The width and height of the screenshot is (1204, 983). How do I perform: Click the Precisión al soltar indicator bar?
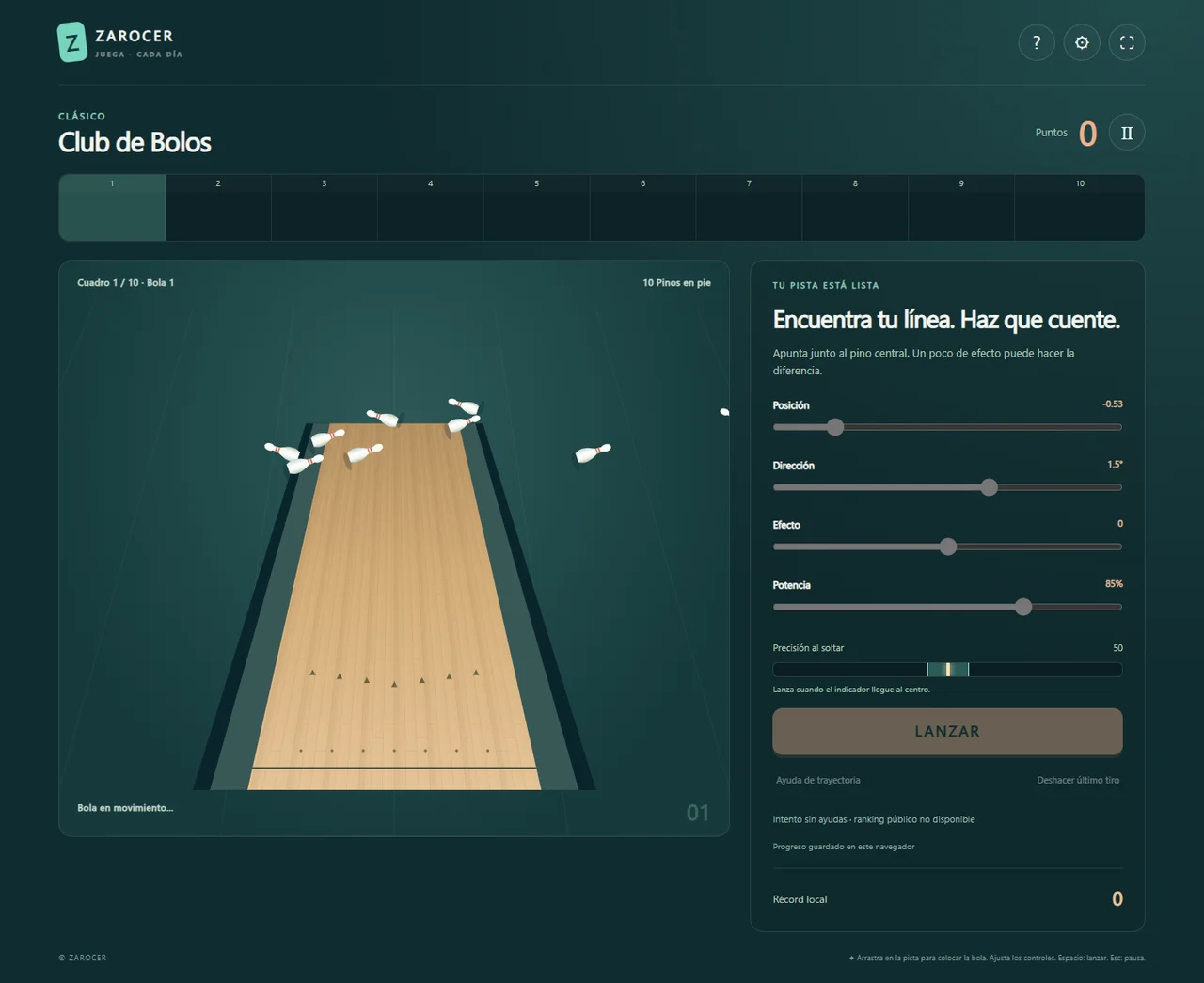(x=947, y=670)
